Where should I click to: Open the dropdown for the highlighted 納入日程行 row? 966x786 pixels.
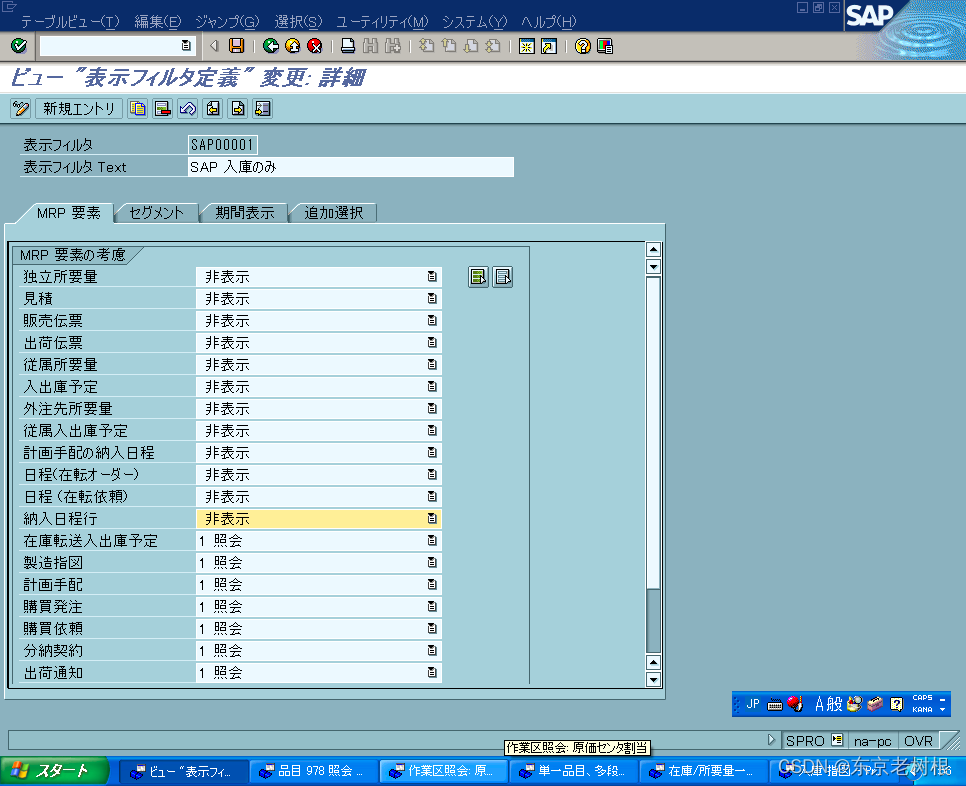(x=431, y=518)
